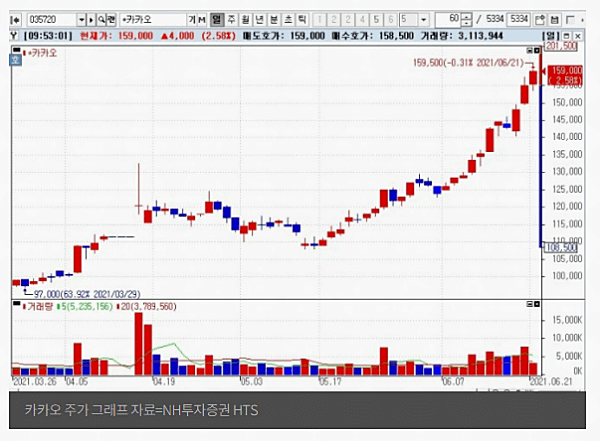Screen dimensions: 600x441
Task: Click the price panel's right corner mini icon
Action: click(536, 50)
